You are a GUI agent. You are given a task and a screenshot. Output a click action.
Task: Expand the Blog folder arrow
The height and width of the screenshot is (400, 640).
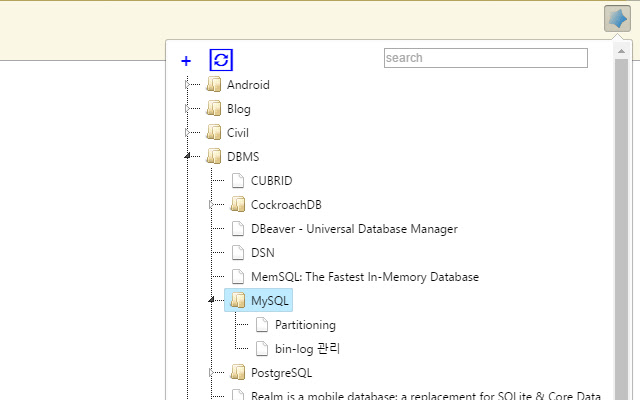point(187,109)
